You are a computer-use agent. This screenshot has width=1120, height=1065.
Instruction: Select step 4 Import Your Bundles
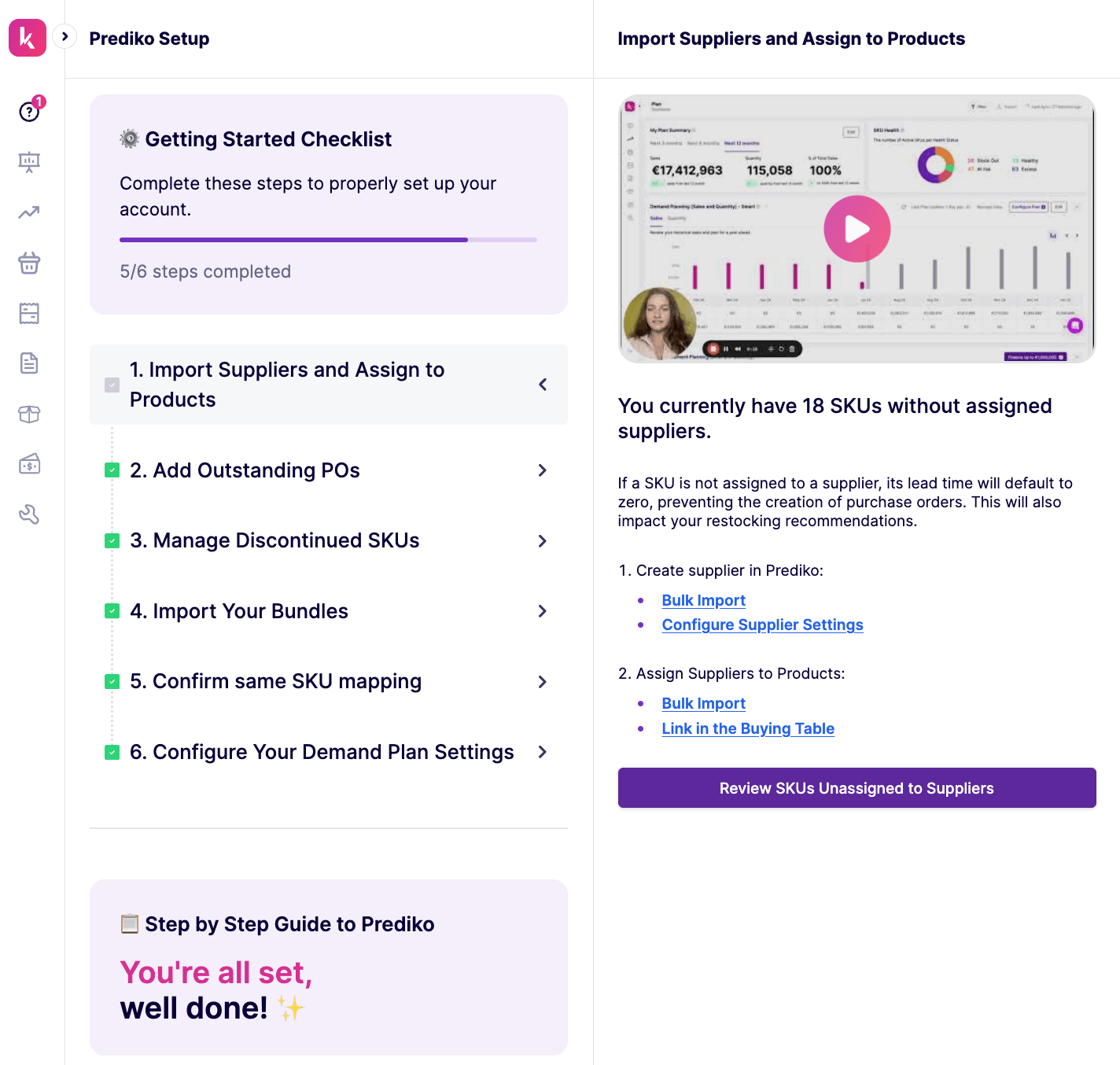pos(329,611)
